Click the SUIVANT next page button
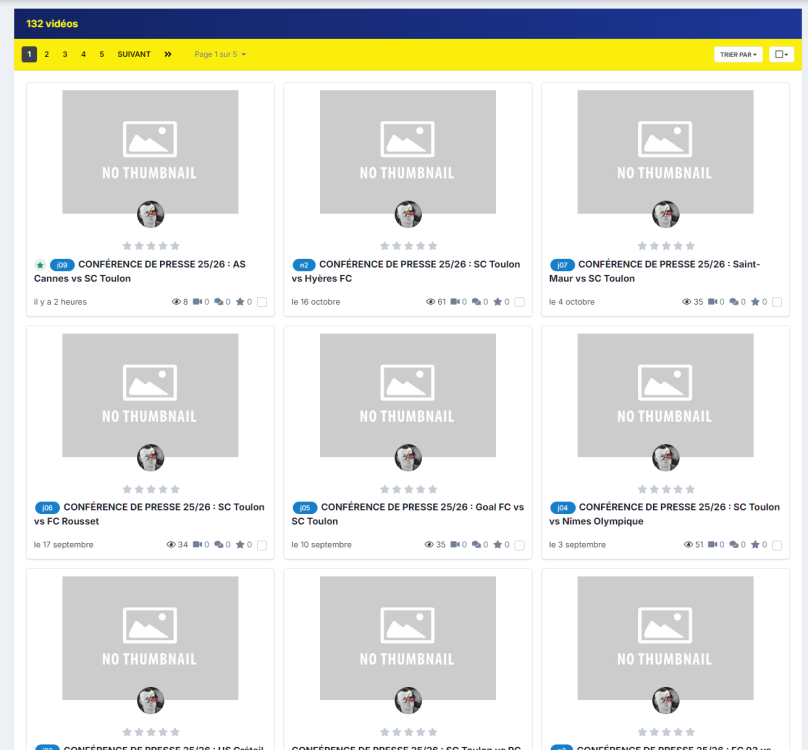Screen dimensions: 808x750 [x=134, y=54]
